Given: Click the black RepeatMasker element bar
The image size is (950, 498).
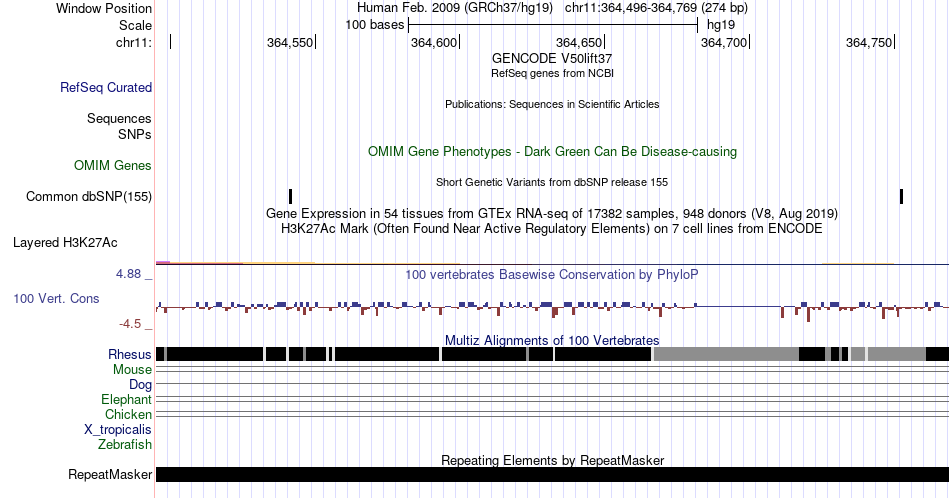Looking at the screenshot, I should click(x=552, y=474).
